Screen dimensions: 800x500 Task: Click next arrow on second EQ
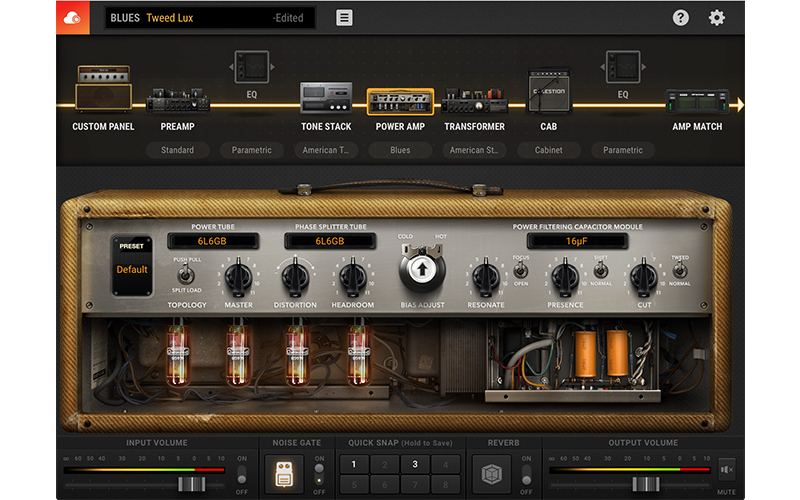pyautogui.click(x=644, y=67)
